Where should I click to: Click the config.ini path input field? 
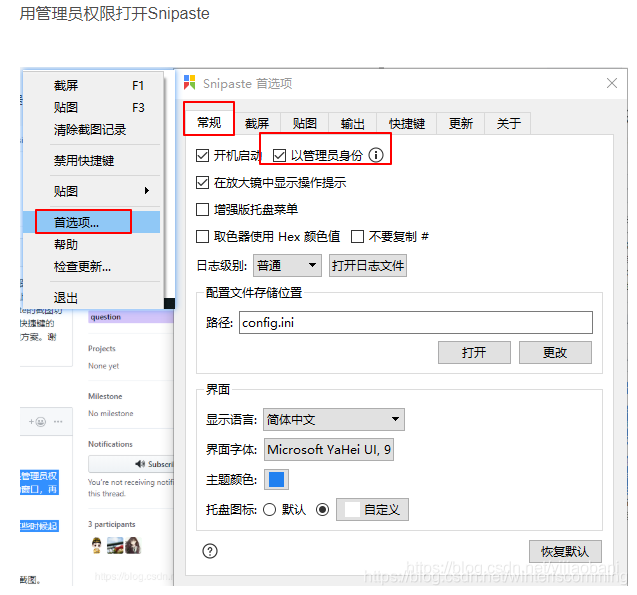pyautogui.click(x=416, y=322)
